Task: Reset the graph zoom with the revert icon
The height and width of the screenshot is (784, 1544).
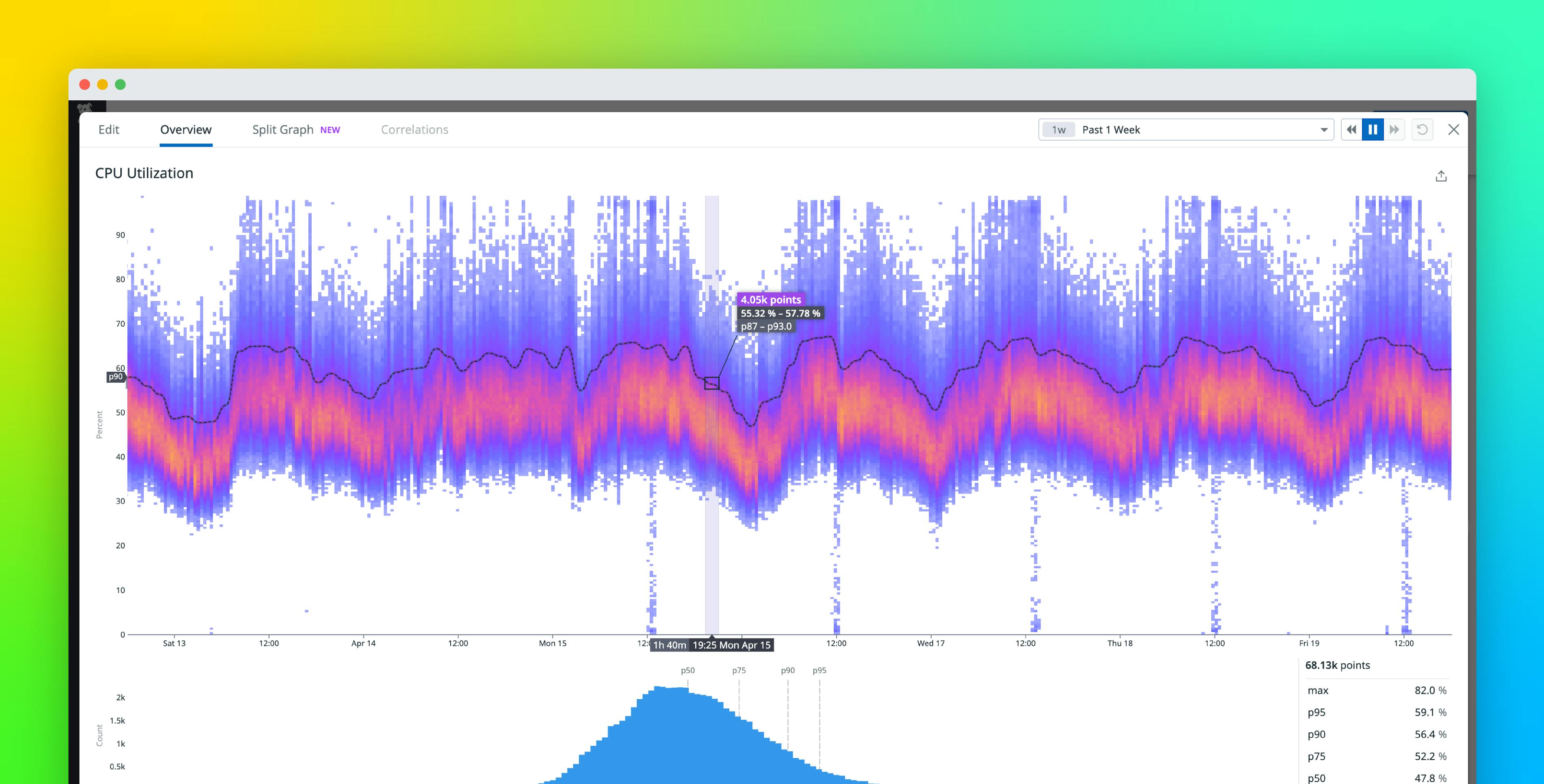Action: click(x=1423, y=130)
